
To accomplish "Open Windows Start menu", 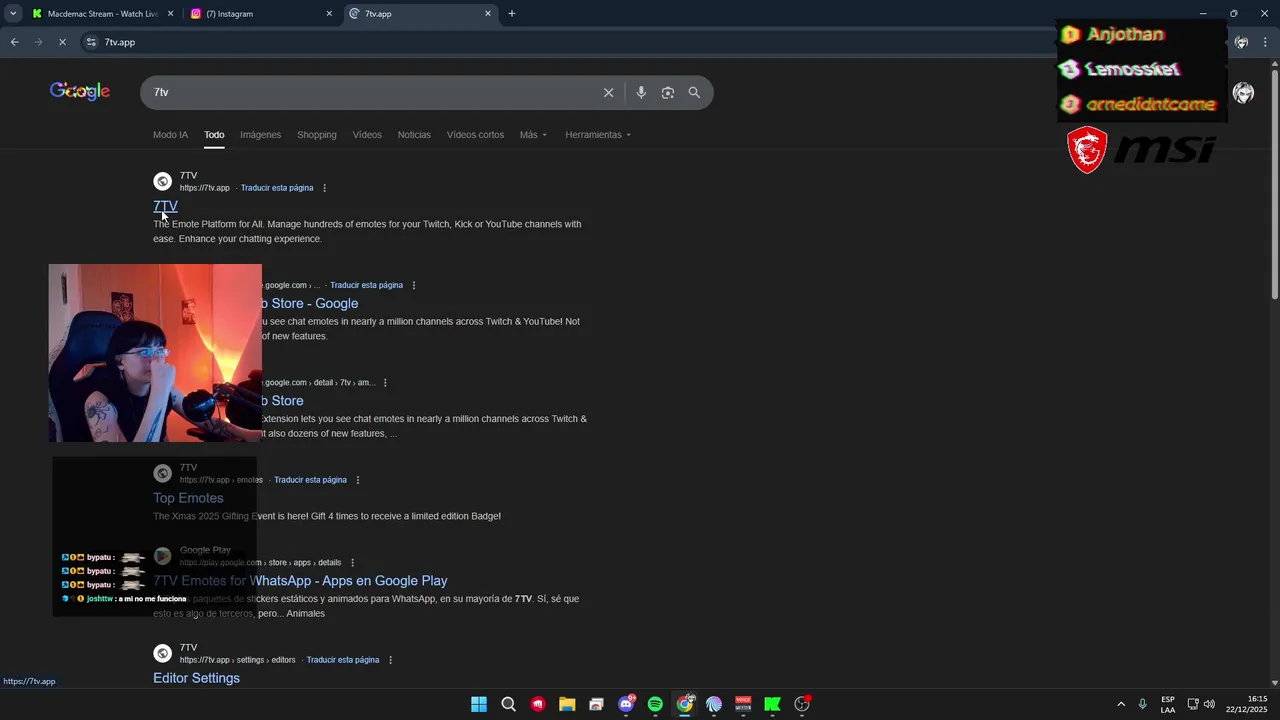I will coord(479,704).
